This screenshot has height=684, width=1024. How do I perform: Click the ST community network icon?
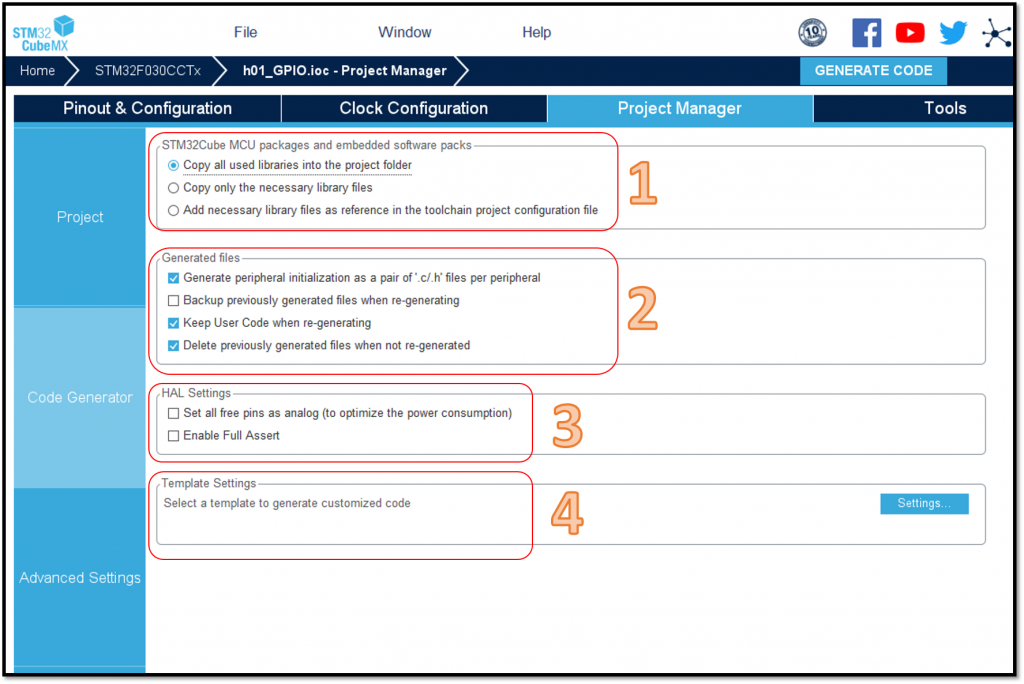click(x=997, y=33)
